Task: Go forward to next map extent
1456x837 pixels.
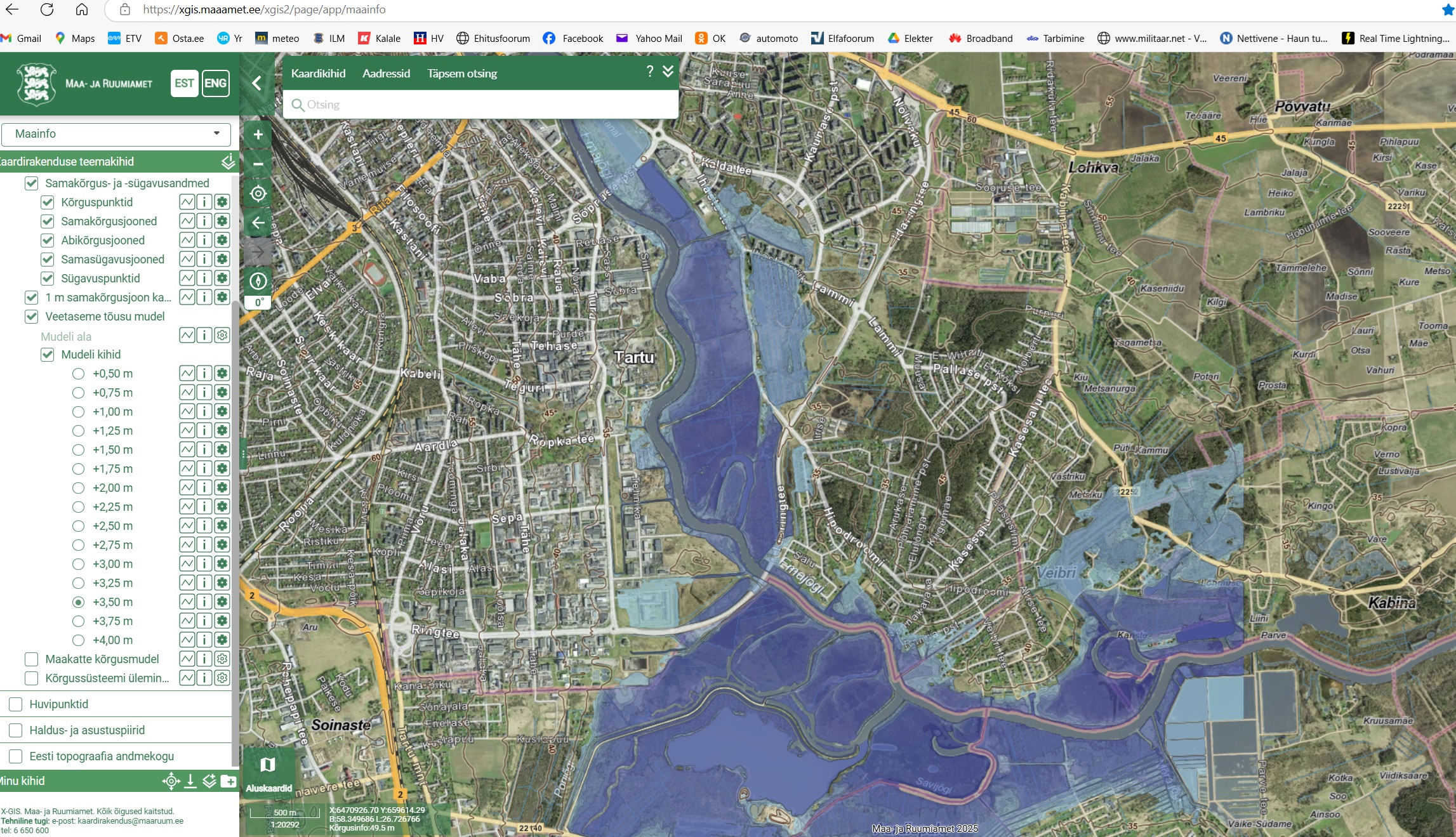Action: click(258, 252)
